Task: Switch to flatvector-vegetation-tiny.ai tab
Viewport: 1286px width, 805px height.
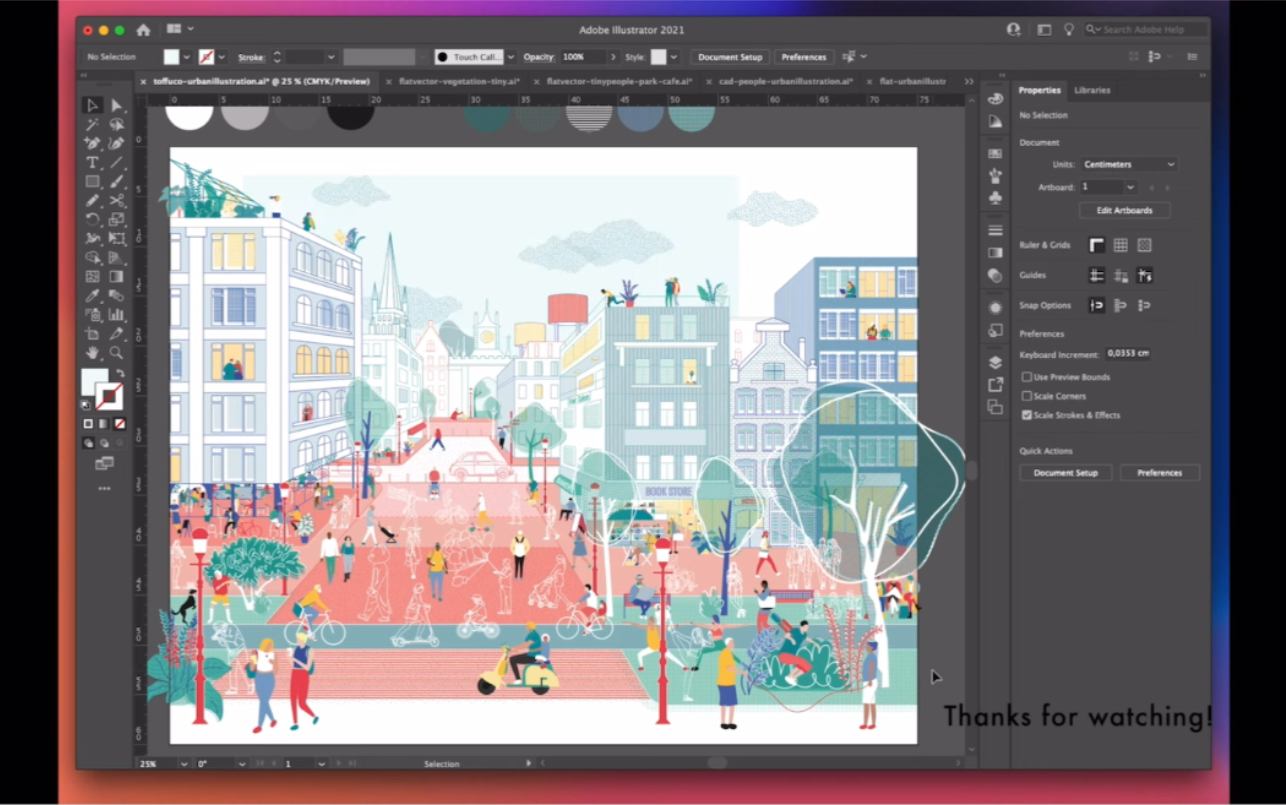Action: pyautogui.click(x=458, y=82)
